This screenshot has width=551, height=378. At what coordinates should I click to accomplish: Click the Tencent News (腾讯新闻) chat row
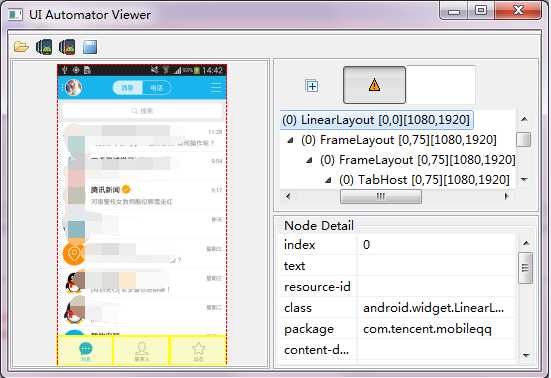pyautogui.click(x=142, y=195)
